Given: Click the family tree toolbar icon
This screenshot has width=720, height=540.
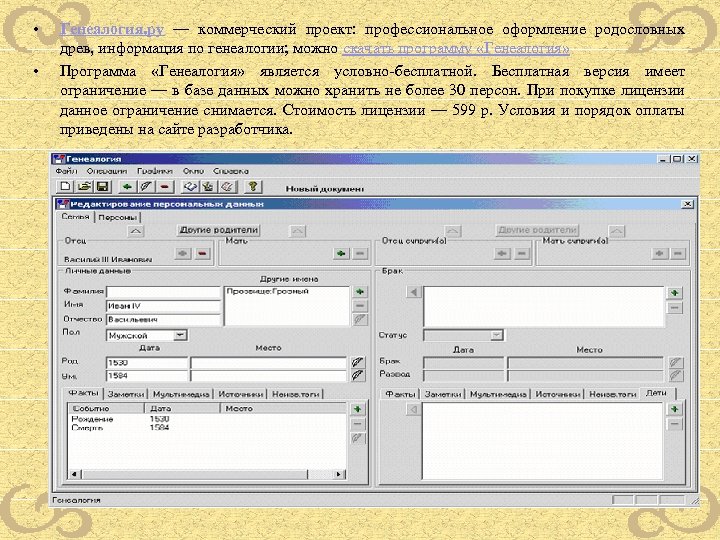Looking at the screenshot, I should pos(208,186).
